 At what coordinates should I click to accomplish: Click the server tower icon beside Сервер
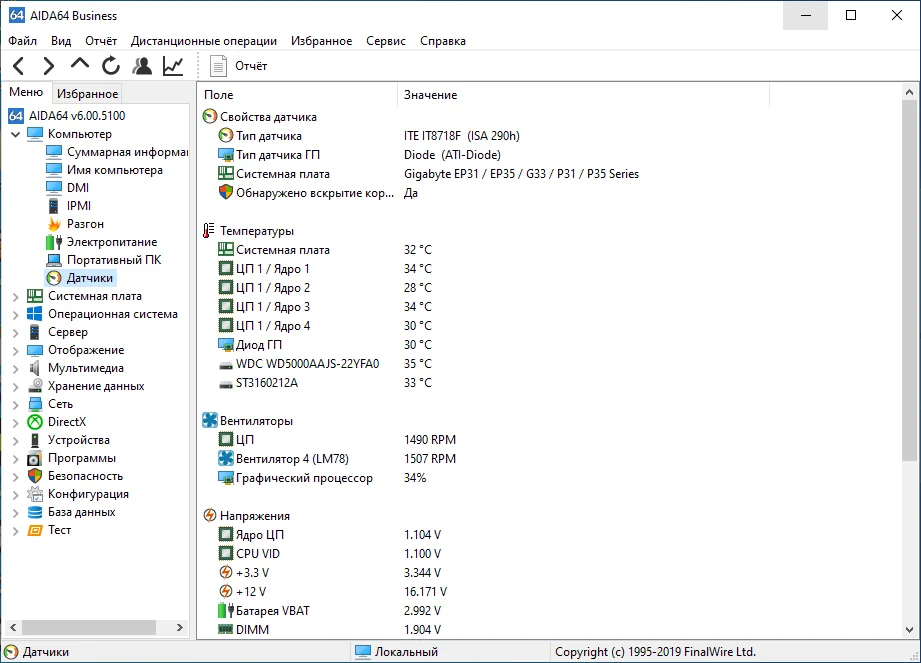[x=35, y=332]
